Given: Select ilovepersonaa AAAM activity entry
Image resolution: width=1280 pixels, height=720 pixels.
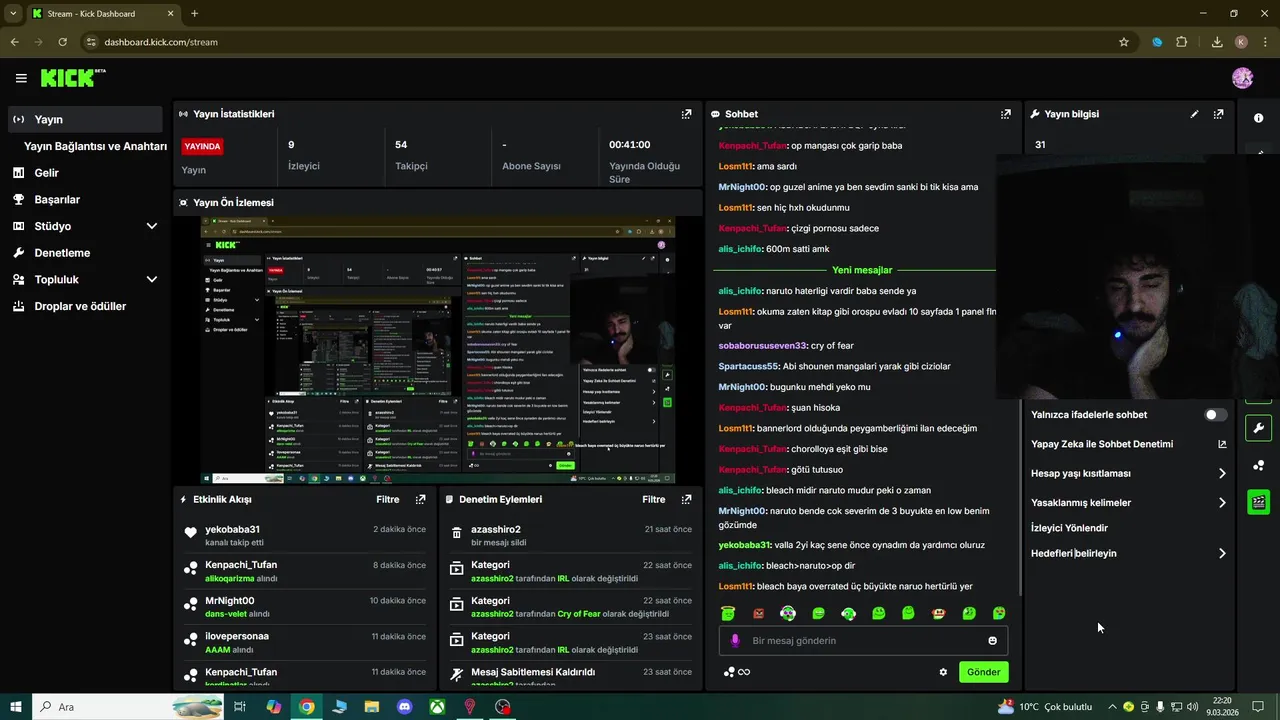Looking at the screenshot, I should coord(305,642).
